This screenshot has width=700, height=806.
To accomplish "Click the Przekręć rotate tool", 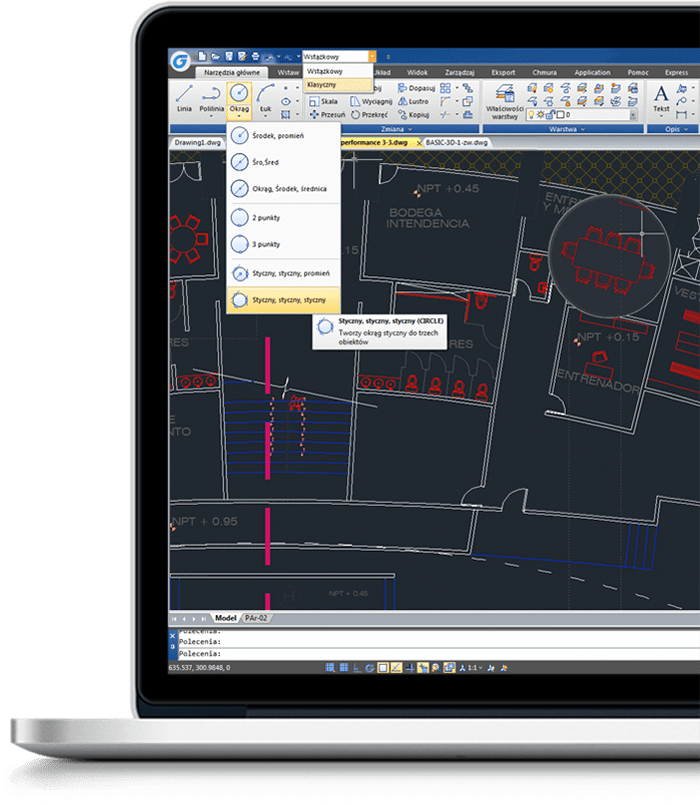I will tap(370, 115).
